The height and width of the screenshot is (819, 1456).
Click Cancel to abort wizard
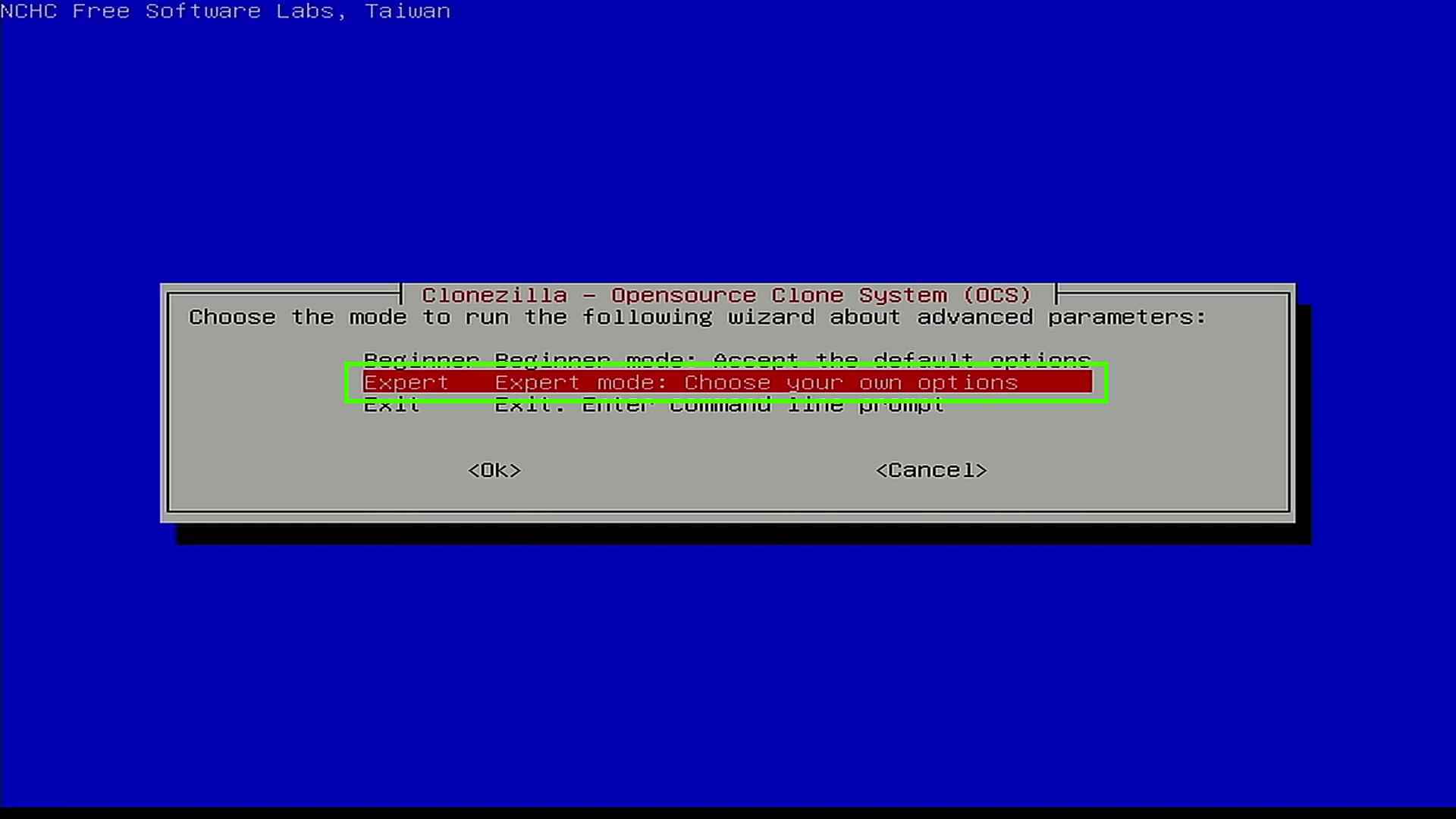click(x=930, y=469)
